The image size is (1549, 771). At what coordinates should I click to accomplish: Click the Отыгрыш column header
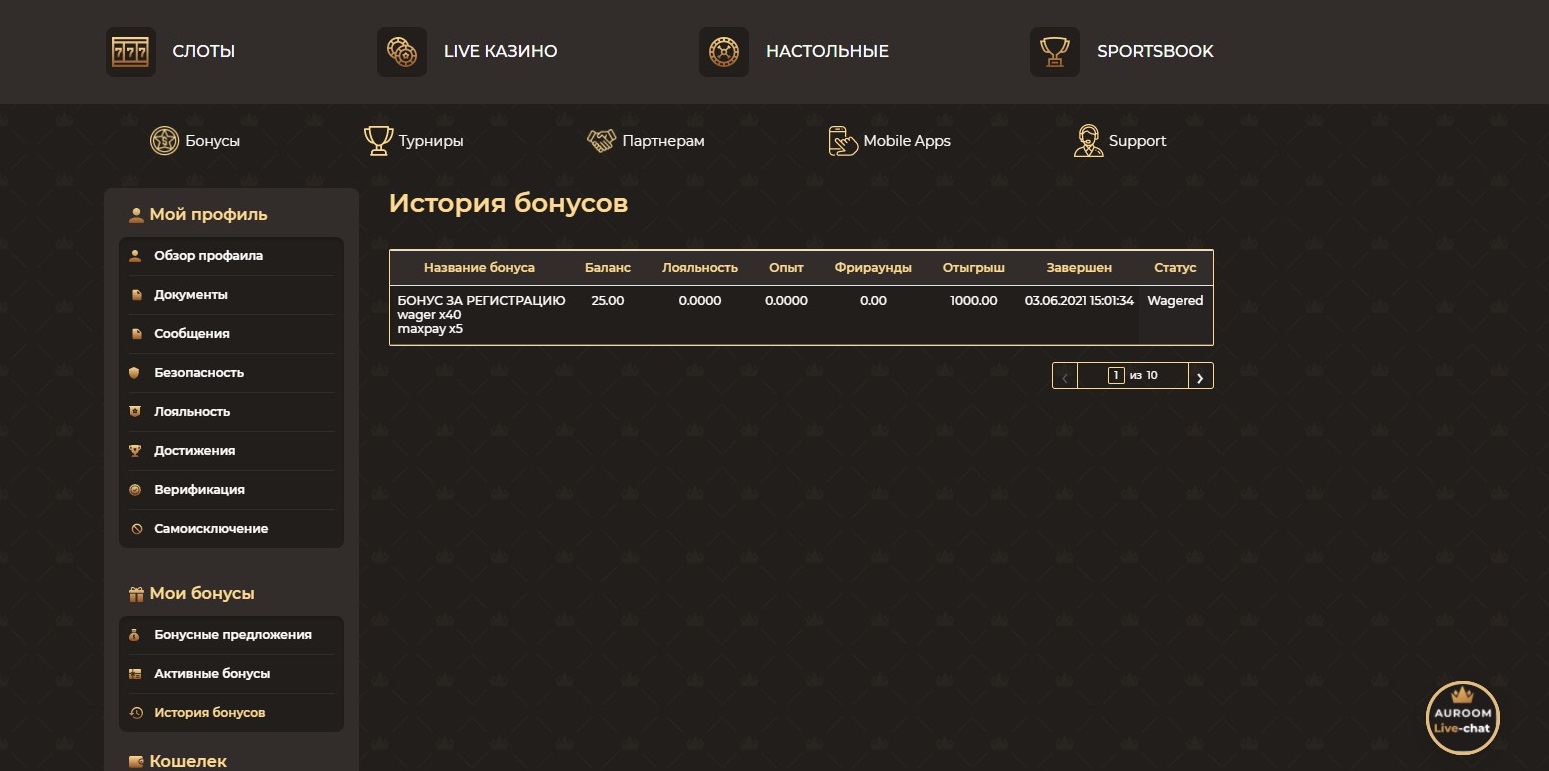click(974, 268)
